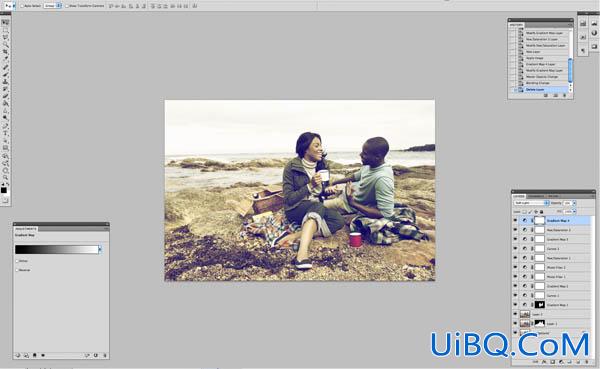The image size is (600, 369).
Task: Hide the Gradient Map 4 layer
Action: coord(515,221)
